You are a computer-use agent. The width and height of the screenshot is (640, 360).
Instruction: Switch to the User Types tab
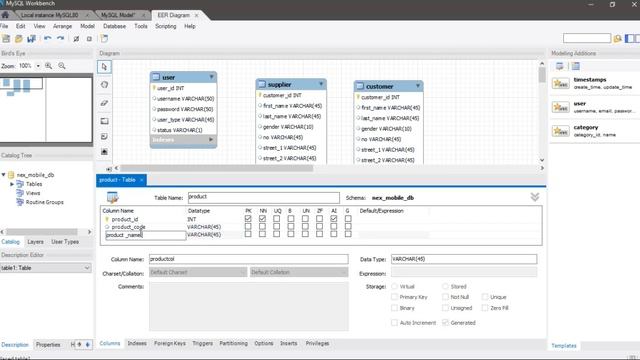[x=65, y=242]
